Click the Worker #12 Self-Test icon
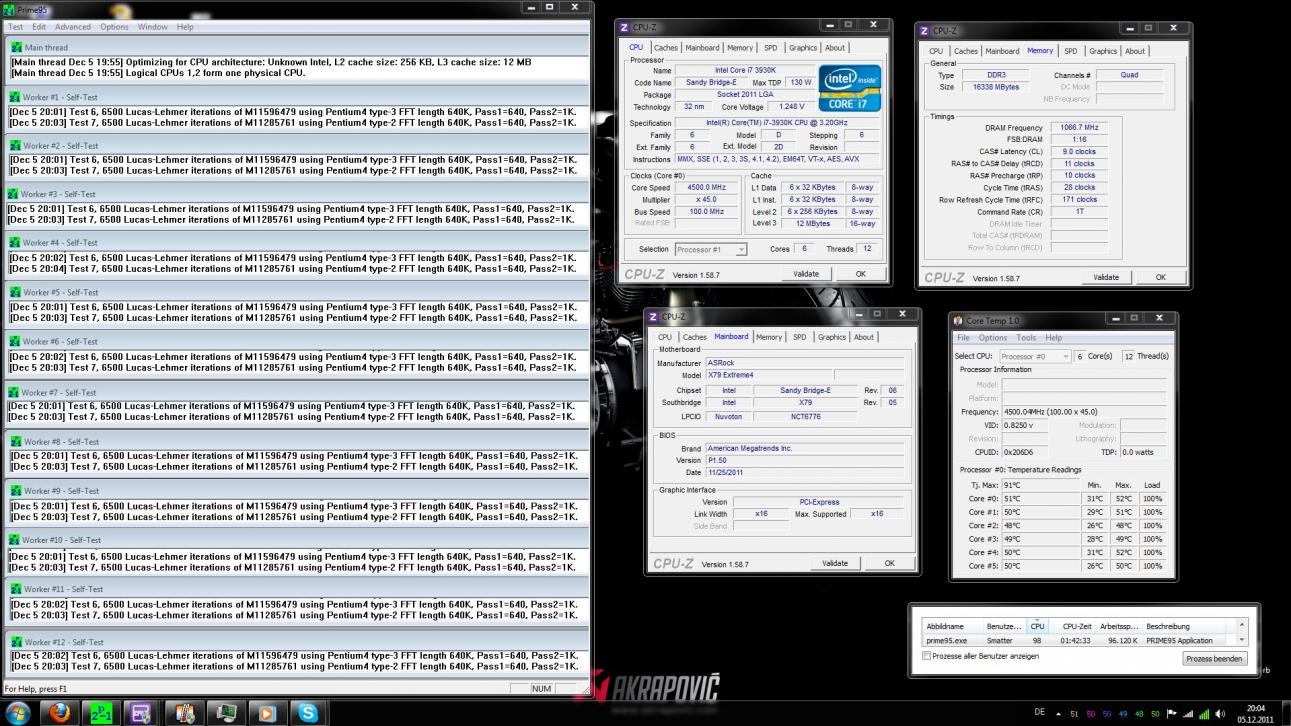 pos(16,642)
